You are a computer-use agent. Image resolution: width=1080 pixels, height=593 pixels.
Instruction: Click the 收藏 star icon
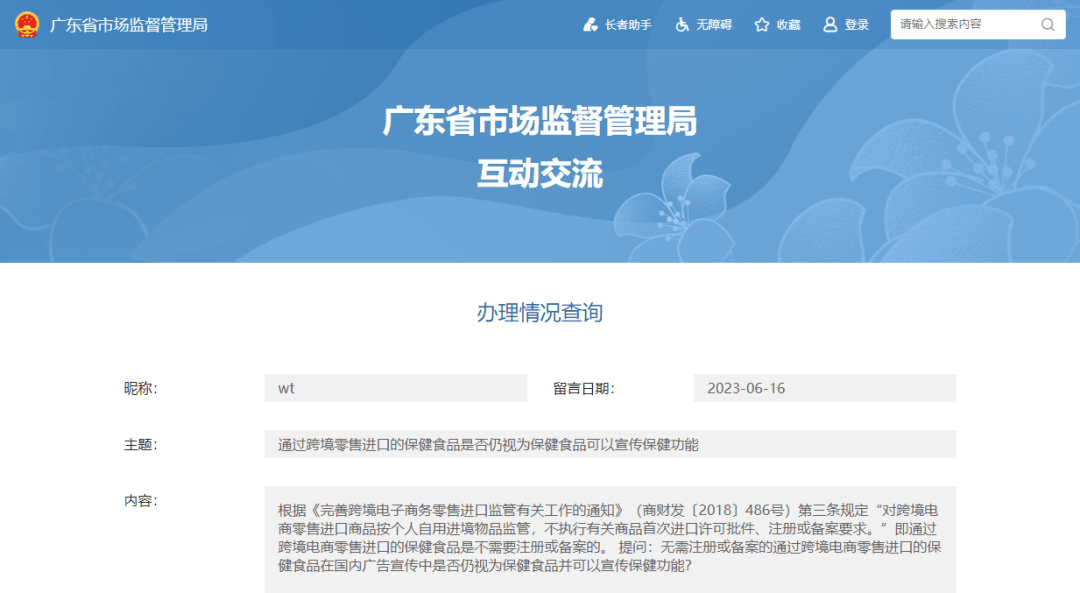pos(762,25)
